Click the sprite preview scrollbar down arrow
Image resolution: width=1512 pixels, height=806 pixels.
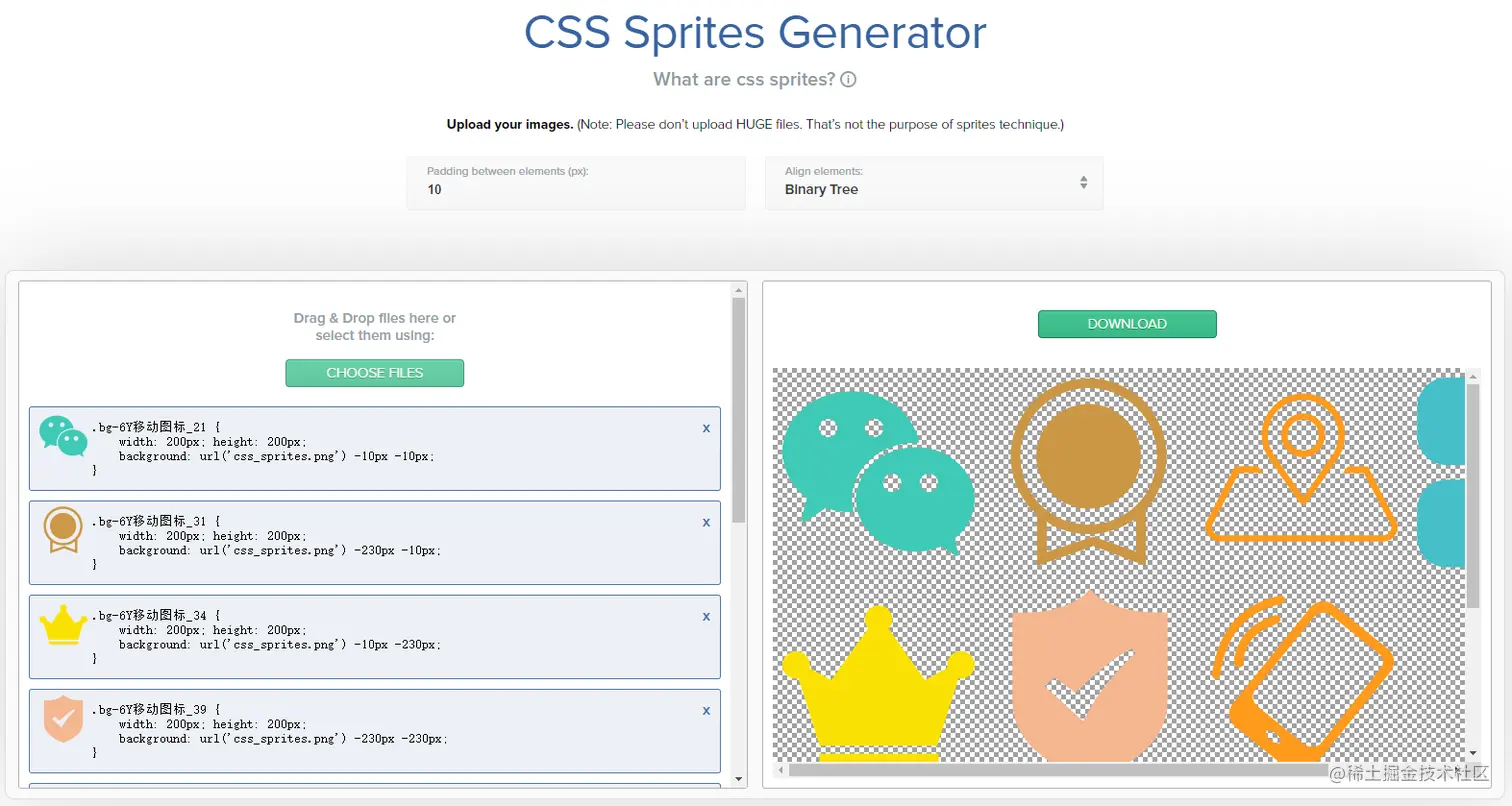coord(1473,753)
